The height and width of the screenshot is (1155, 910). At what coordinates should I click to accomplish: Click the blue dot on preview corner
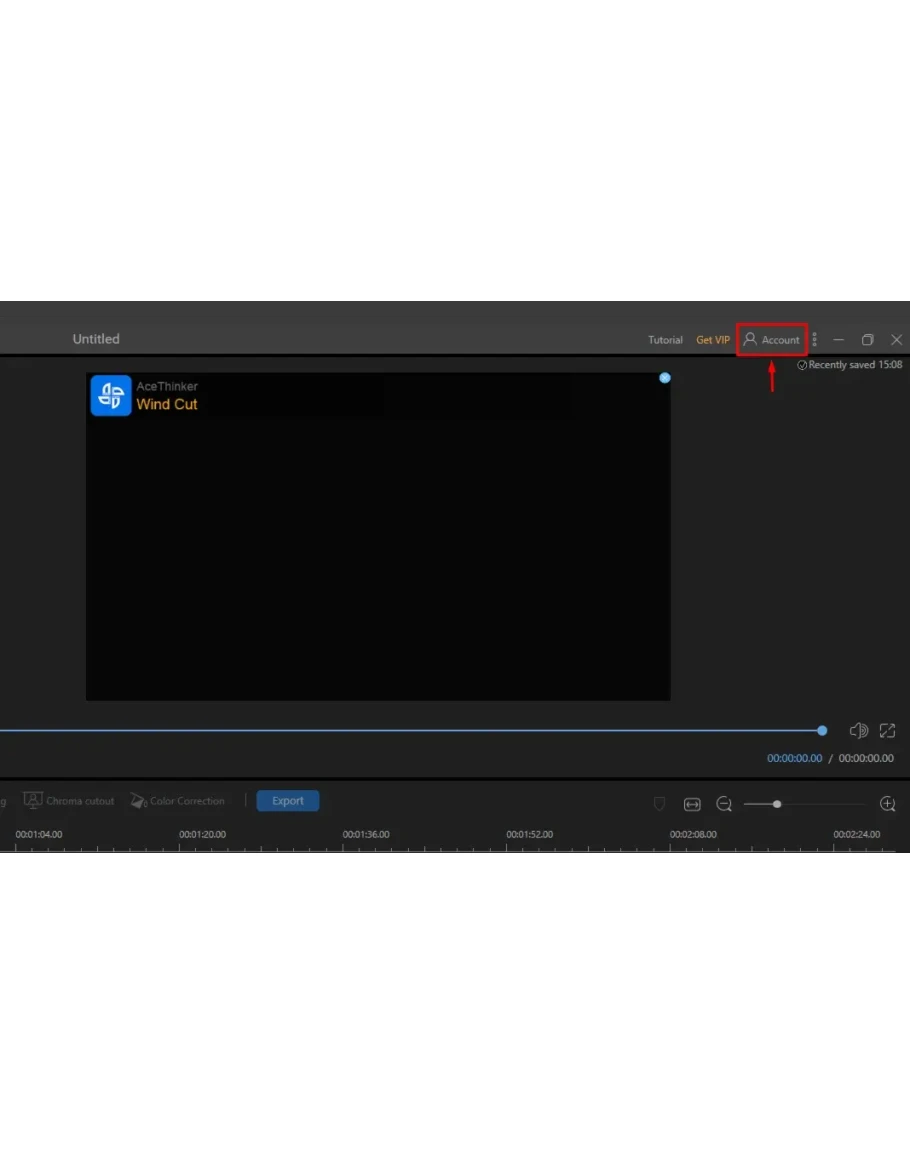click(x=665, y=378)
